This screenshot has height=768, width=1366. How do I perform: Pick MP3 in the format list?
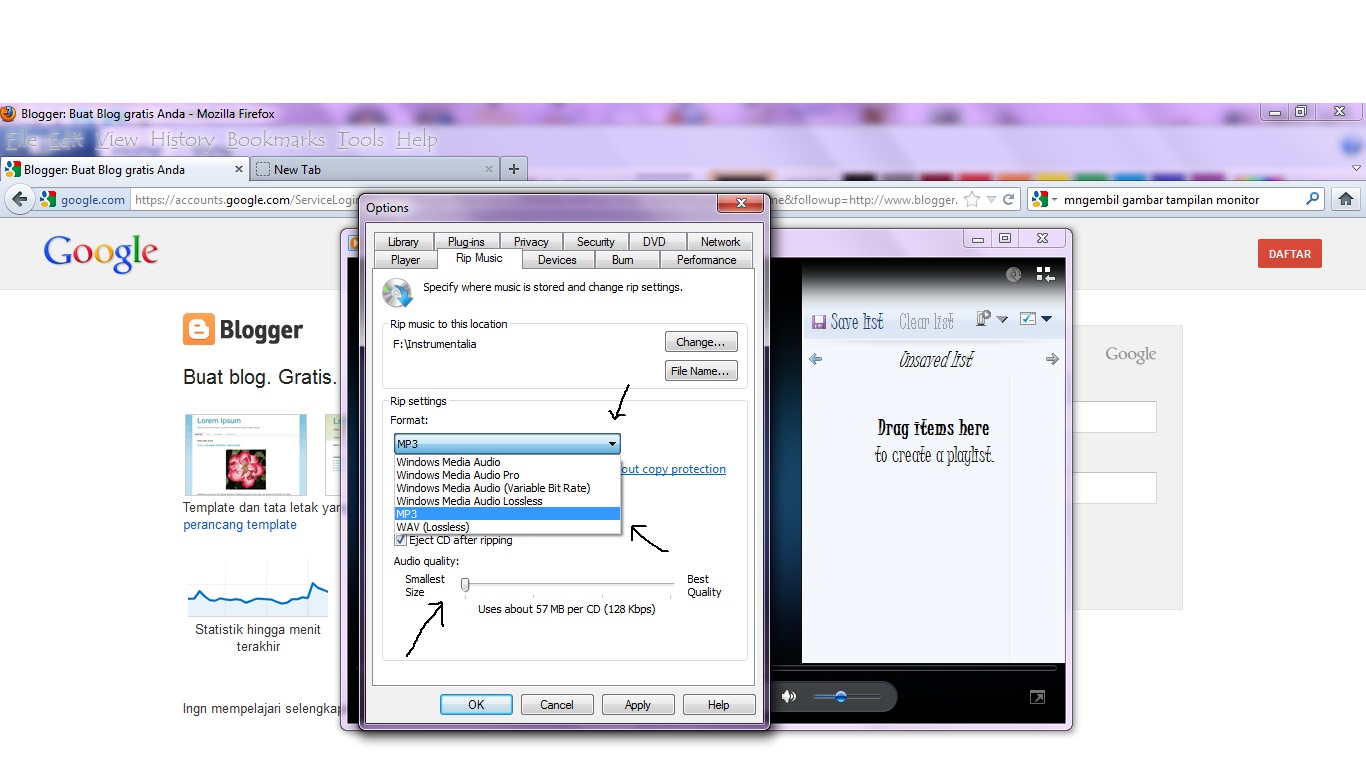coord(507,514)
